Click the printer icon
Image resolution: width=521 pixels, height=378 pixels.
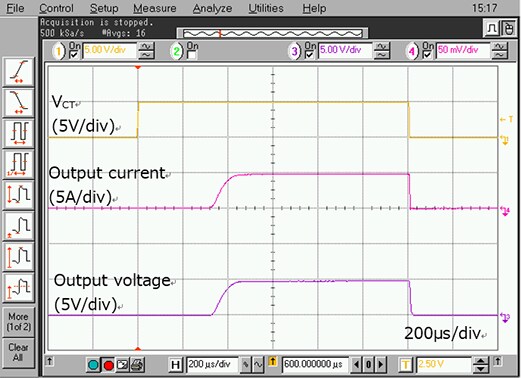coord(137,365)
